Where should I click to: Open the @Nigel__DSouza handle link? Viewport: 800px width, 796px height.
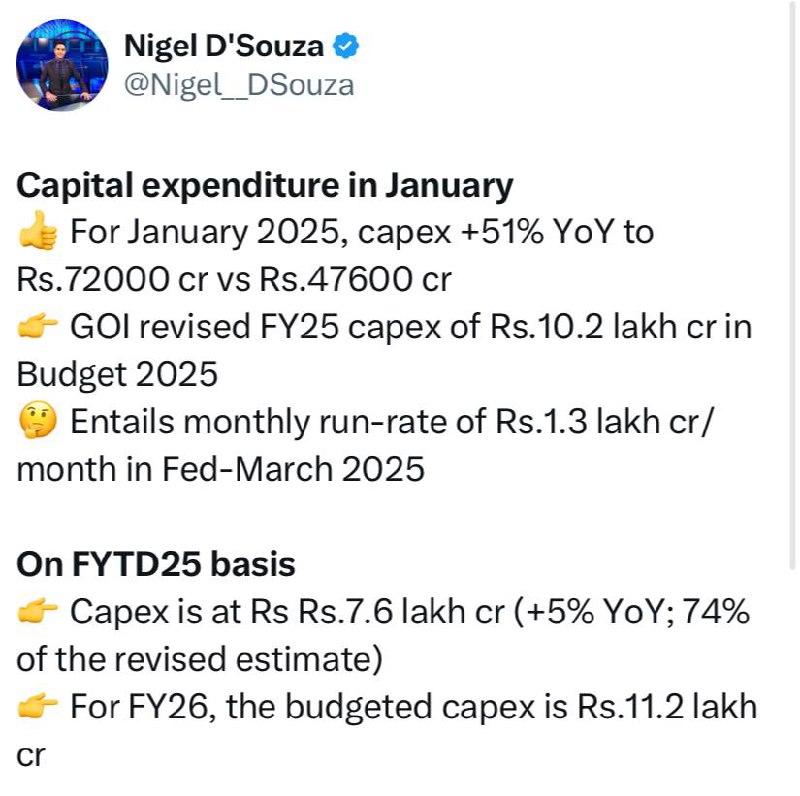(239, 85)
